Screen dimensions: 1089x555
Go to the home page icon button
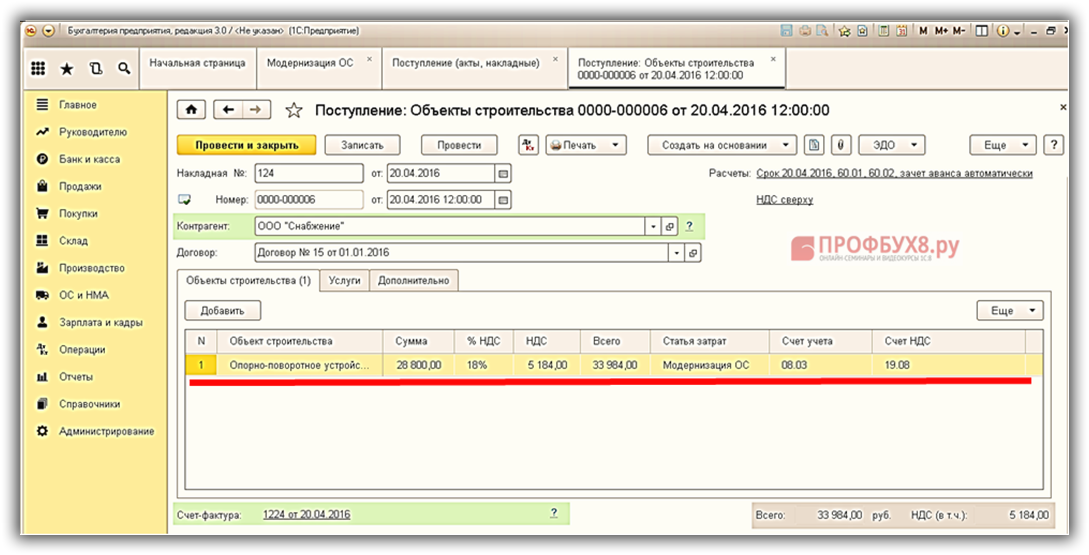coord(191,110)
